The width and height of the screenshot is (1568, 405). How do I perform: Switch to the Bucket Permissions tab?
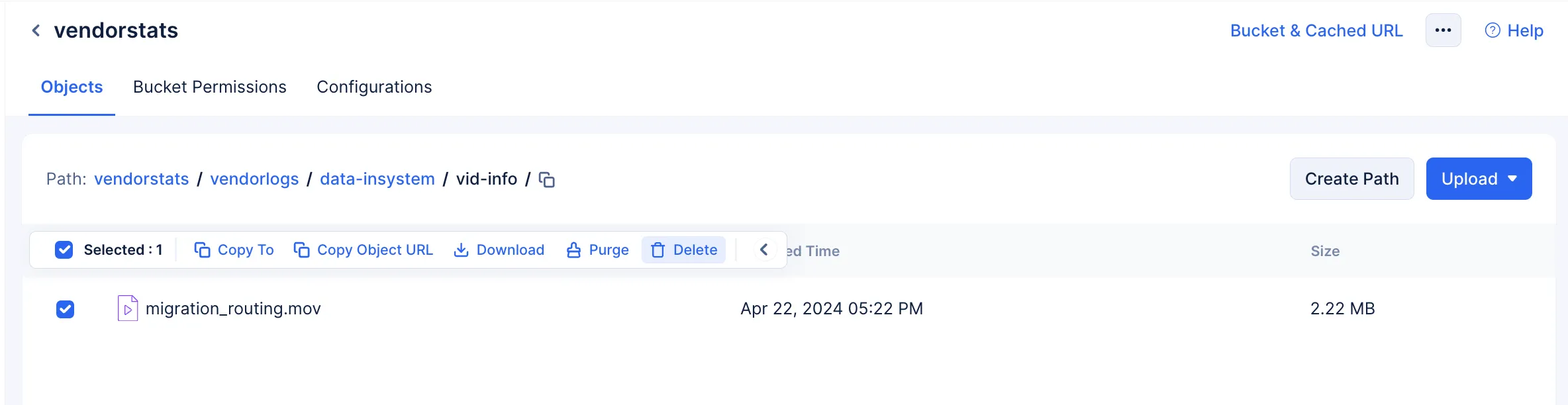point(210,87)
